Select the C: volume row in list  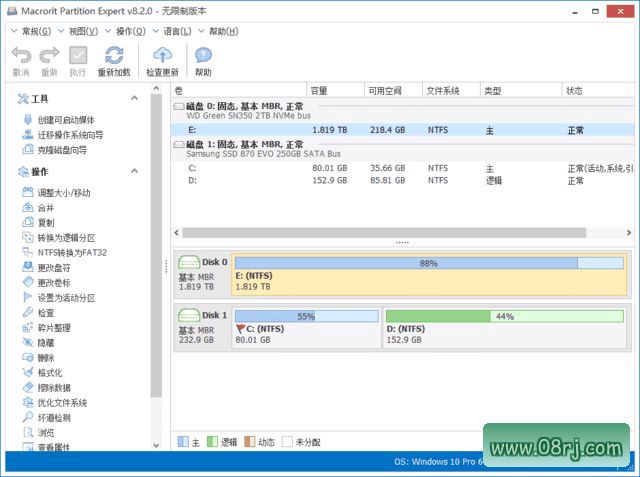402,168
